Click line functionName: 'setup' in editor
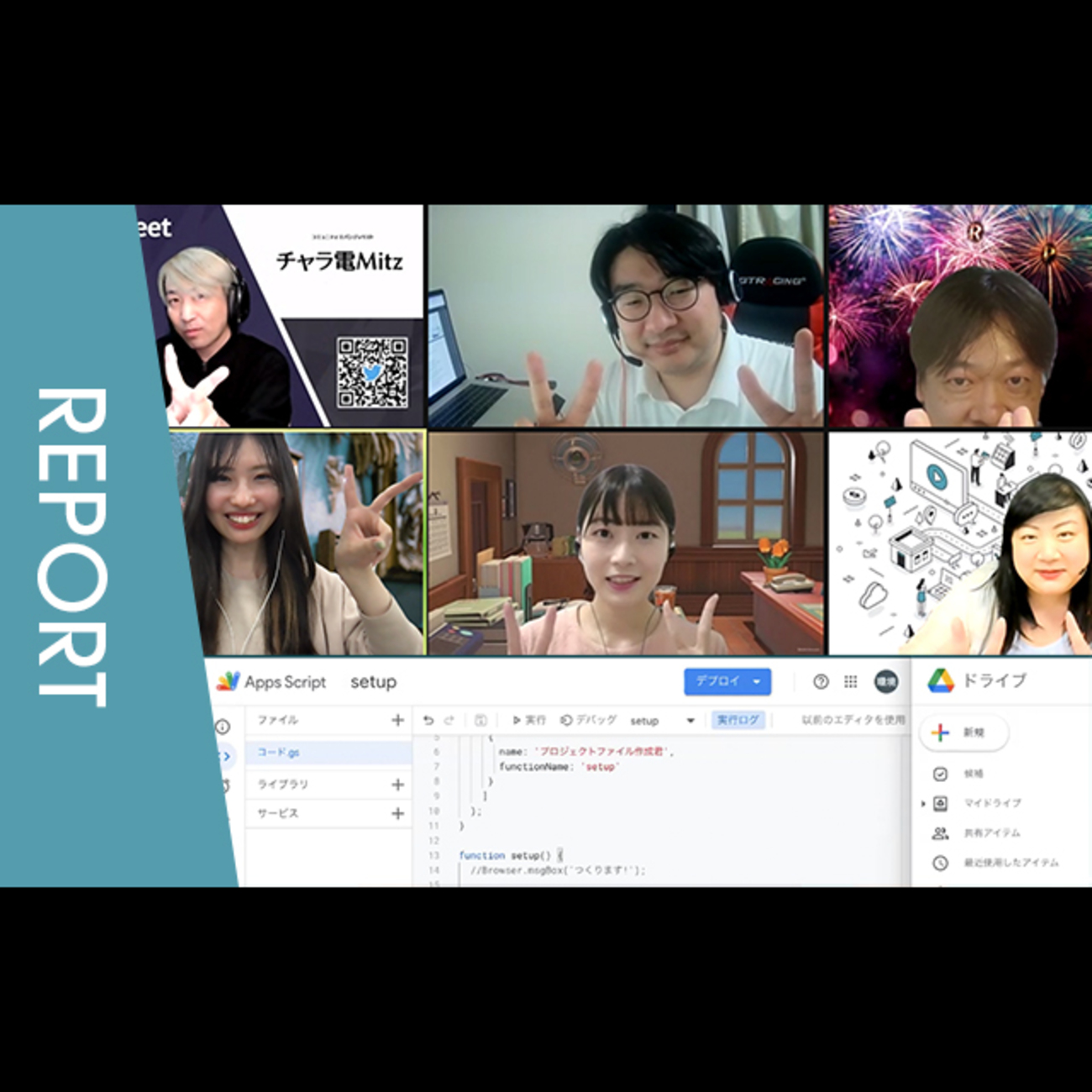Screen dimensions: 1092x1092 point(559,767)
